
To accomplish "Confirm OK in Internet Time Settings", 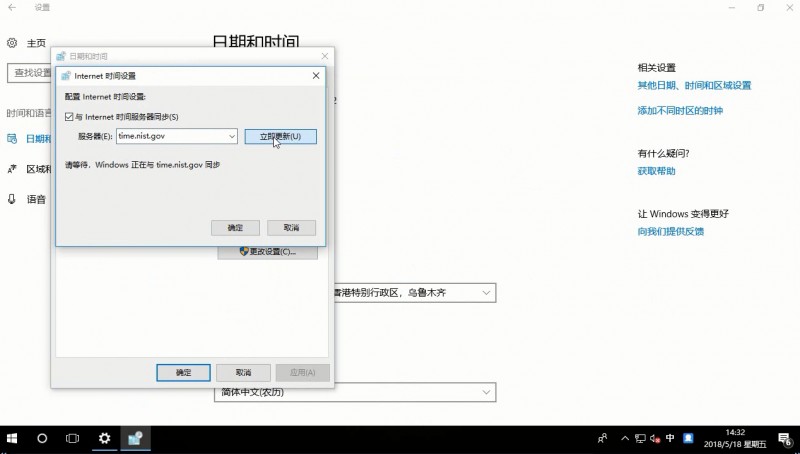I will (235, 228).
